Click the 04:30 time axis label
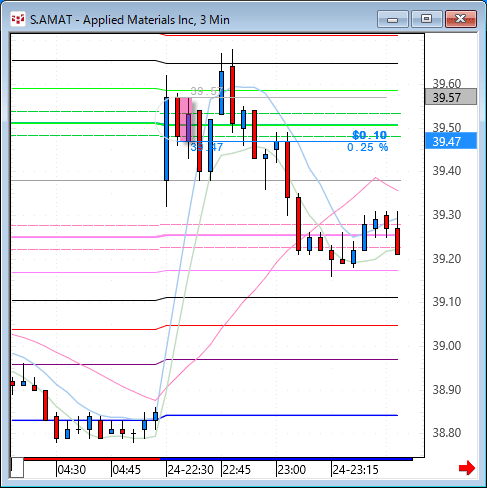The image size is (487, 488). pyautogui.click(x=72, y=470)
